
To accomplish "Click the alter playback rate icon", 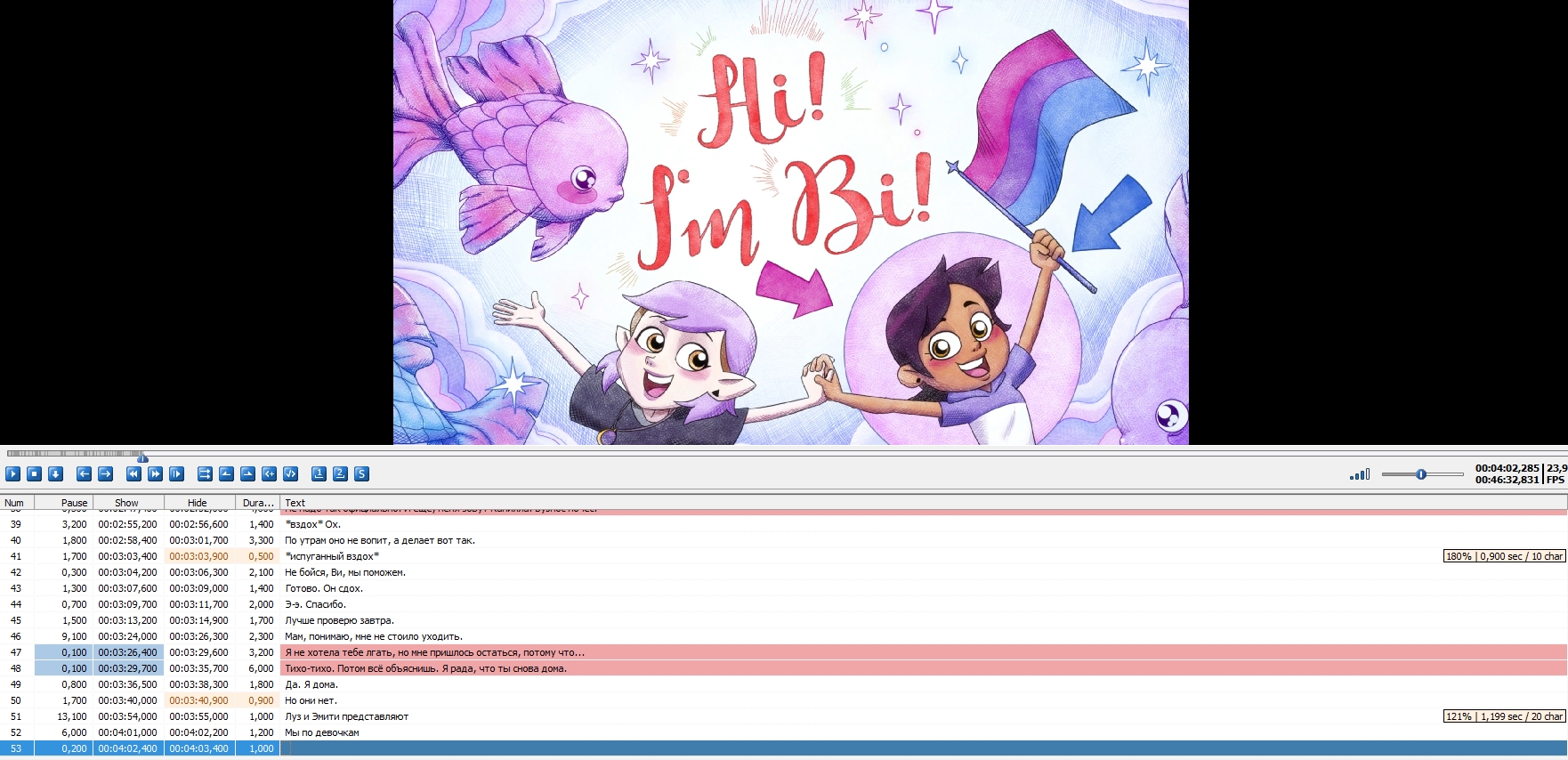I will coord(176,474).
